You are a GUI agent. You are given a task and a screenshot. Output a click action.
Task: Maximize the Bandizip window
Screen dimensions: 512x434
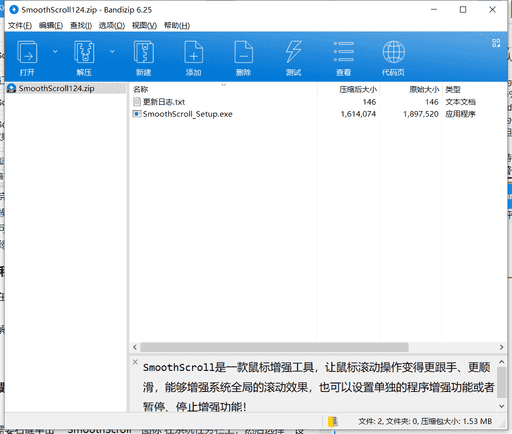coord(463,10)
